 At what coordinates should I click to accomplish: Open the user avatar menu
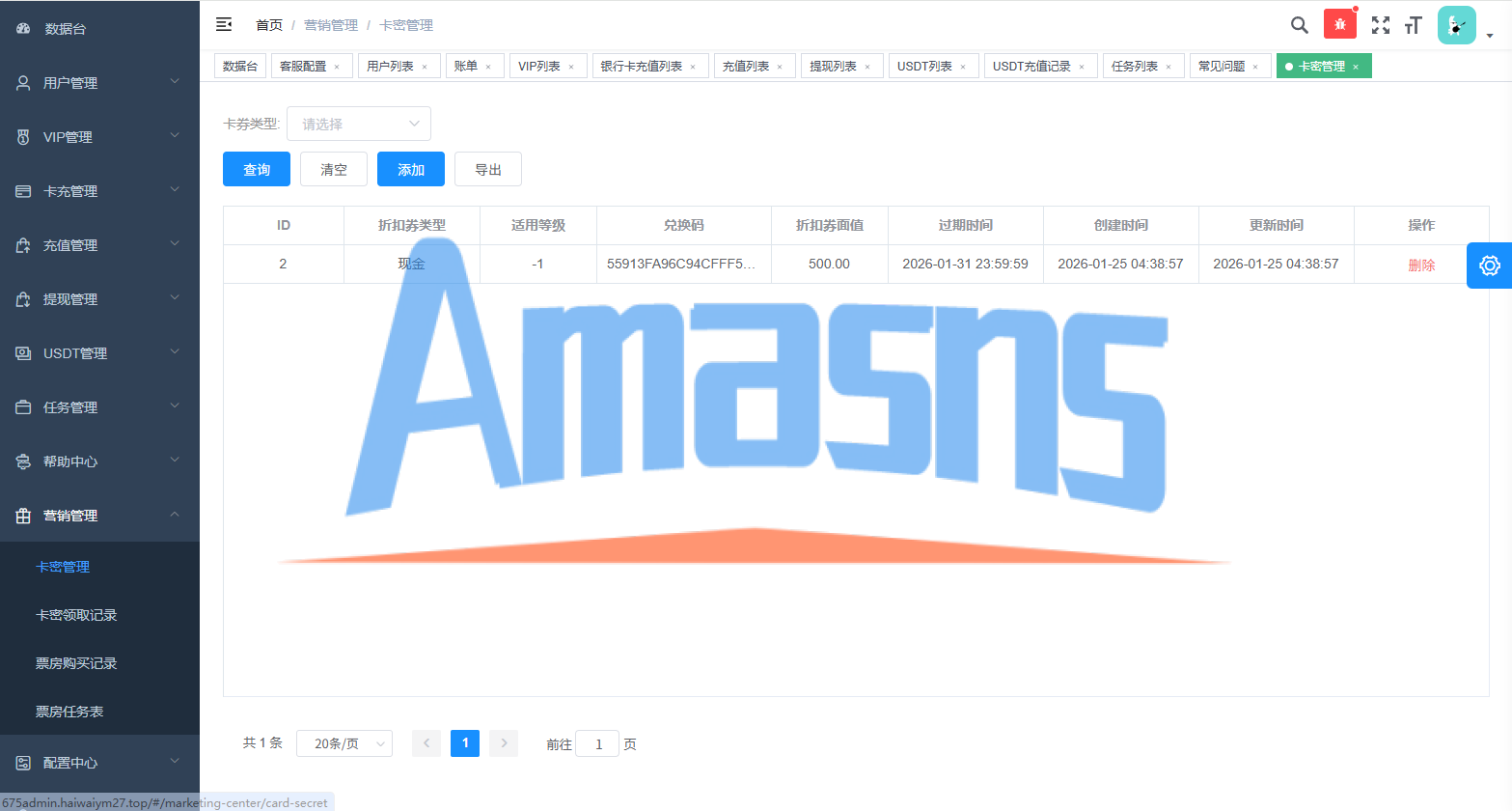point(1457,25)
